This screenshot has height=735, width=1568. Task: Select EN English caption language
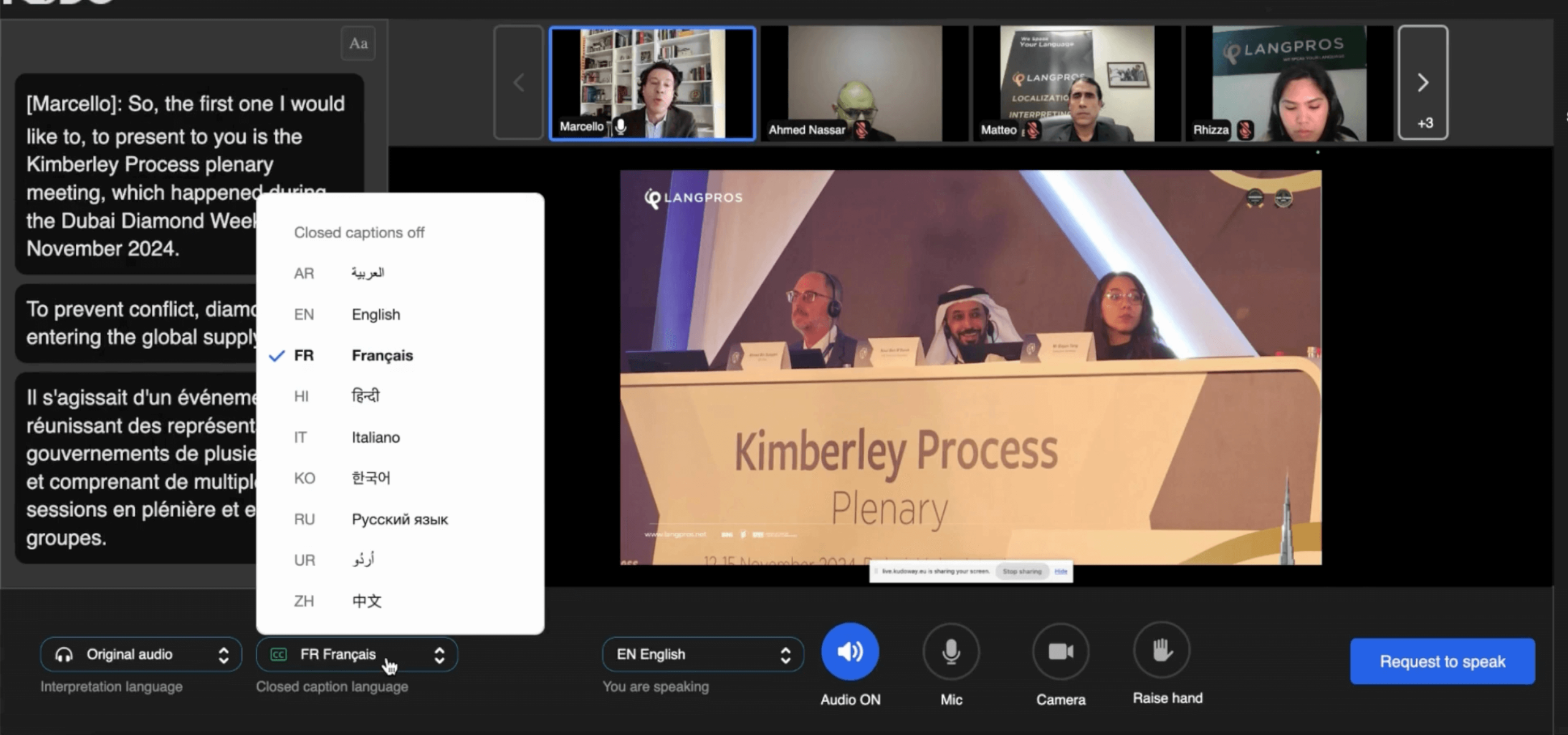click(400, 314)
